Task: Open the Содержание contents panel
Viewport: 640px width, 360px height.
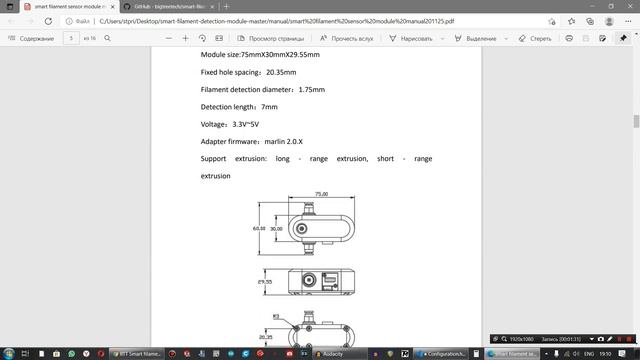Action: (x=31, y=38)
